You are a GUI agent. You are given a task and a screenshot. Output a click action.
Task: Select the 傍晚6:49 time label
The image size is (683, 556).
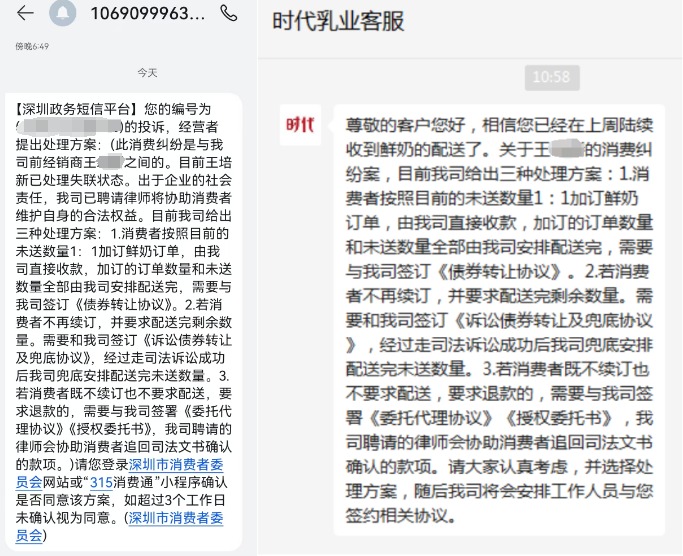click(32, 46)
